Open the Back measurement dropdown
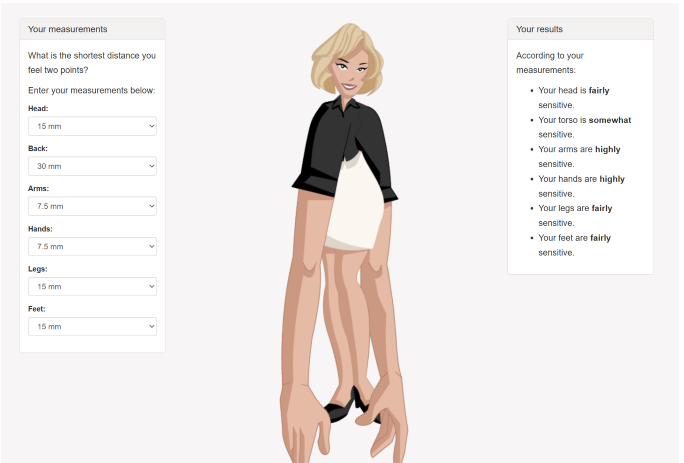The image size is (684, 463). [x=92, y=166]
